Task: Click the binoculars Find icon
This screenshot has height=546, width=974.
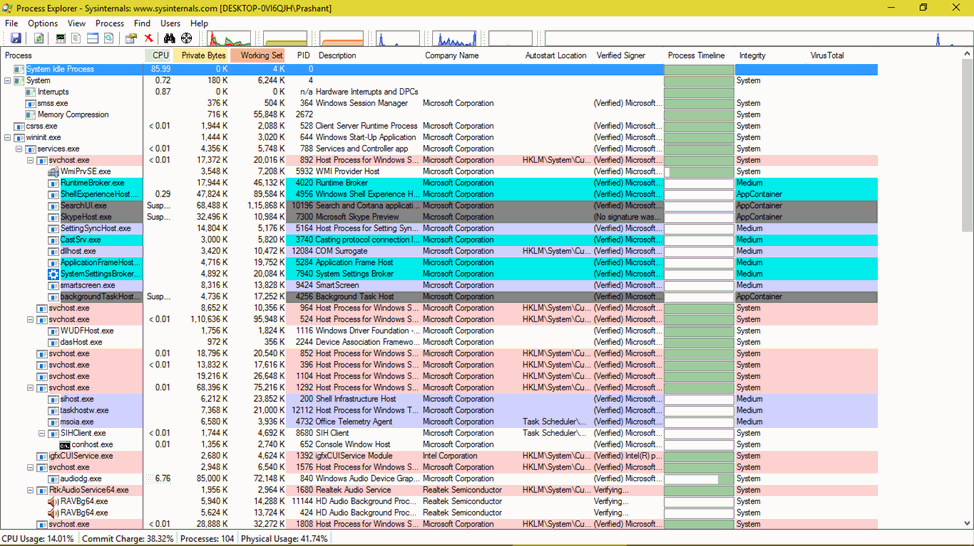Action: tap(170, 39)
